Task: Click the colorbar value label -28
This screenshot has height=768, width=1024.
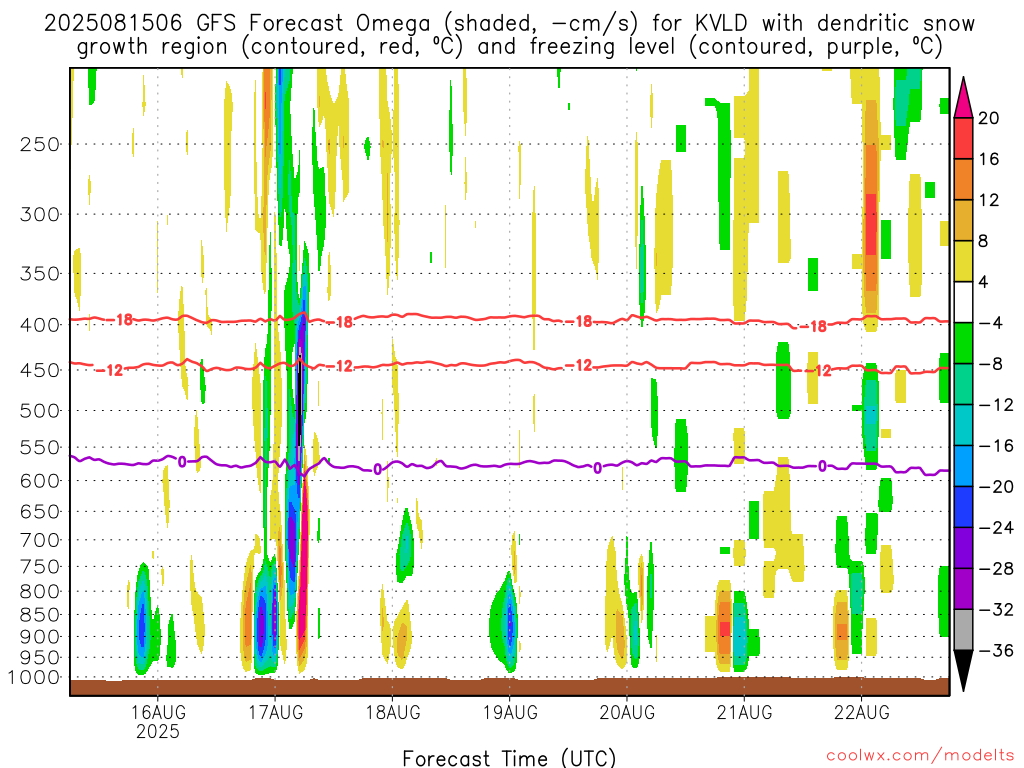Action: coord(997,569)
